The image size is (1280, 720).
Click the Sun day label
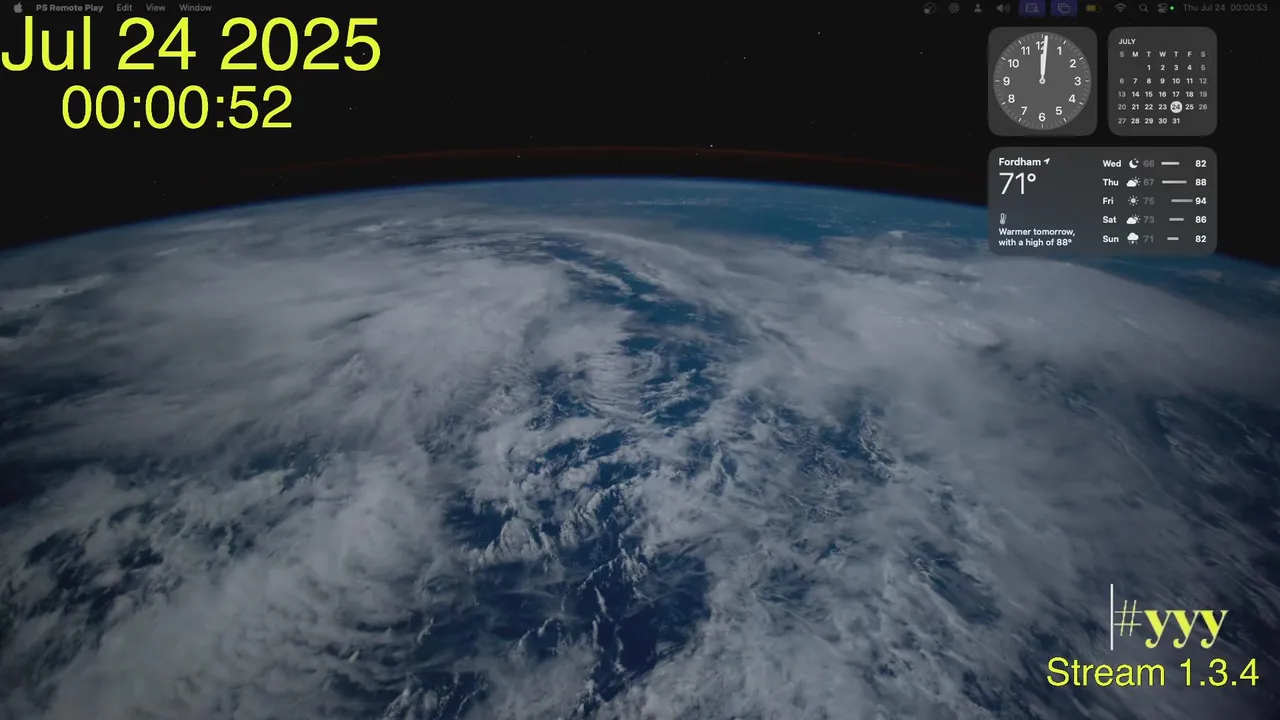click(x=1111, y=239)
